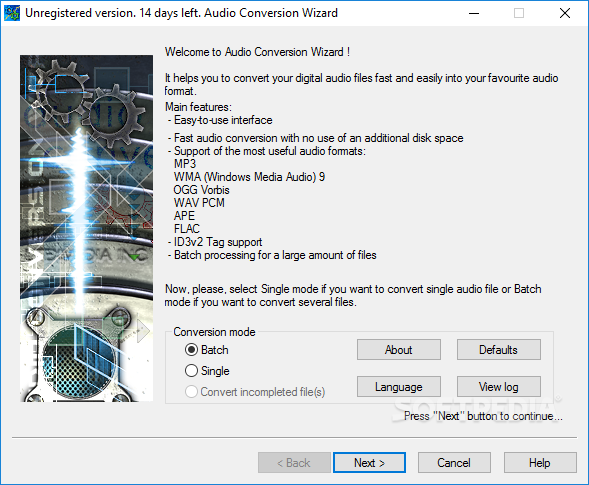Click the 'OGG Vorbis' format text
Screen dimensions: 589x485
201,190
